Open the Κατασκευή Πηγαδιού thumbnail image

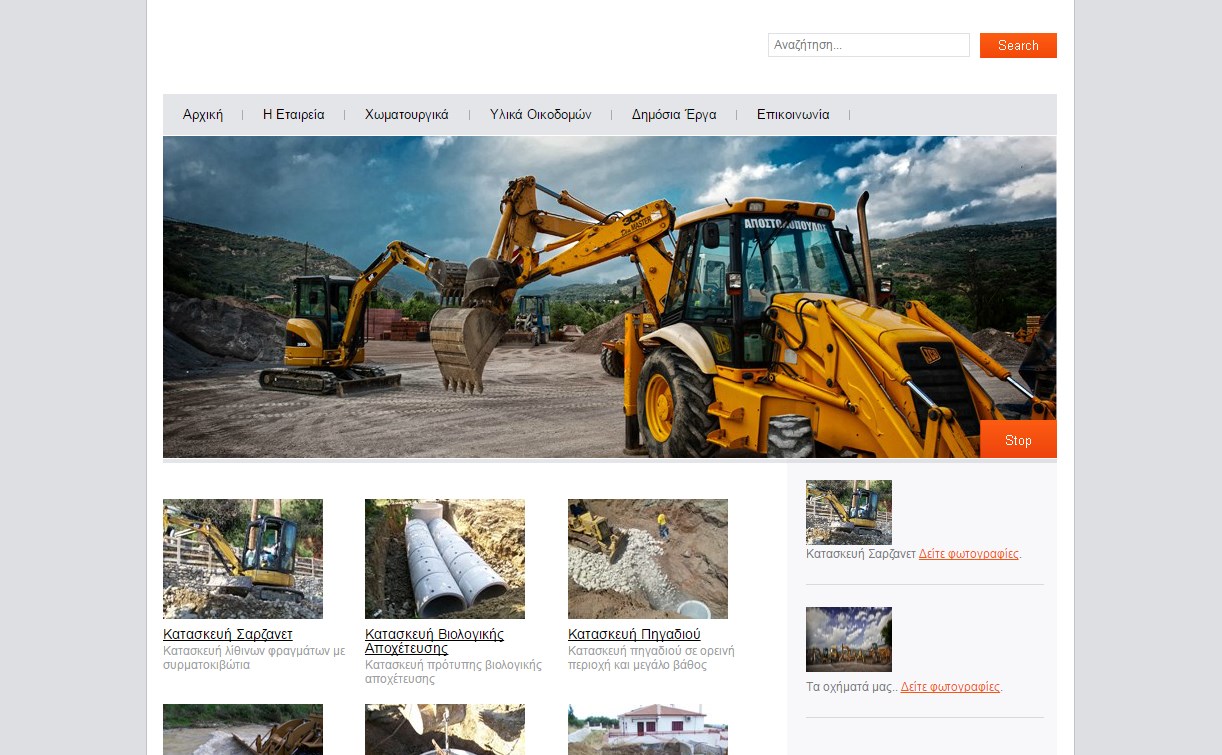tap(648, 559)
